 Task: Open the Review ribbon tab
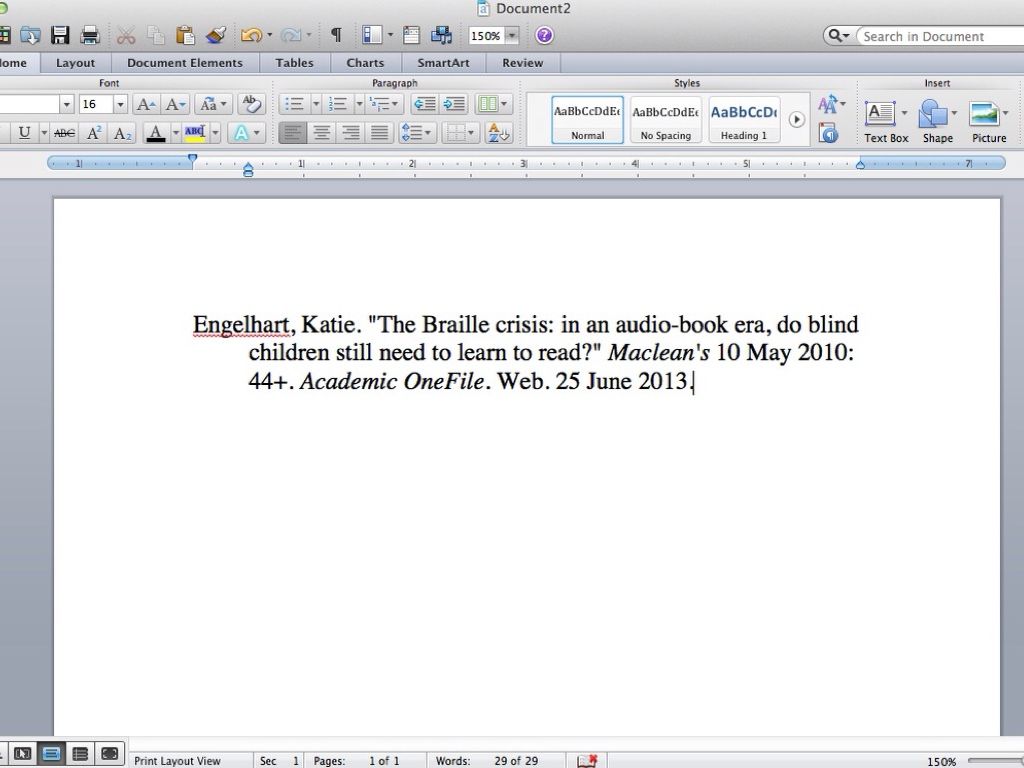522,62
